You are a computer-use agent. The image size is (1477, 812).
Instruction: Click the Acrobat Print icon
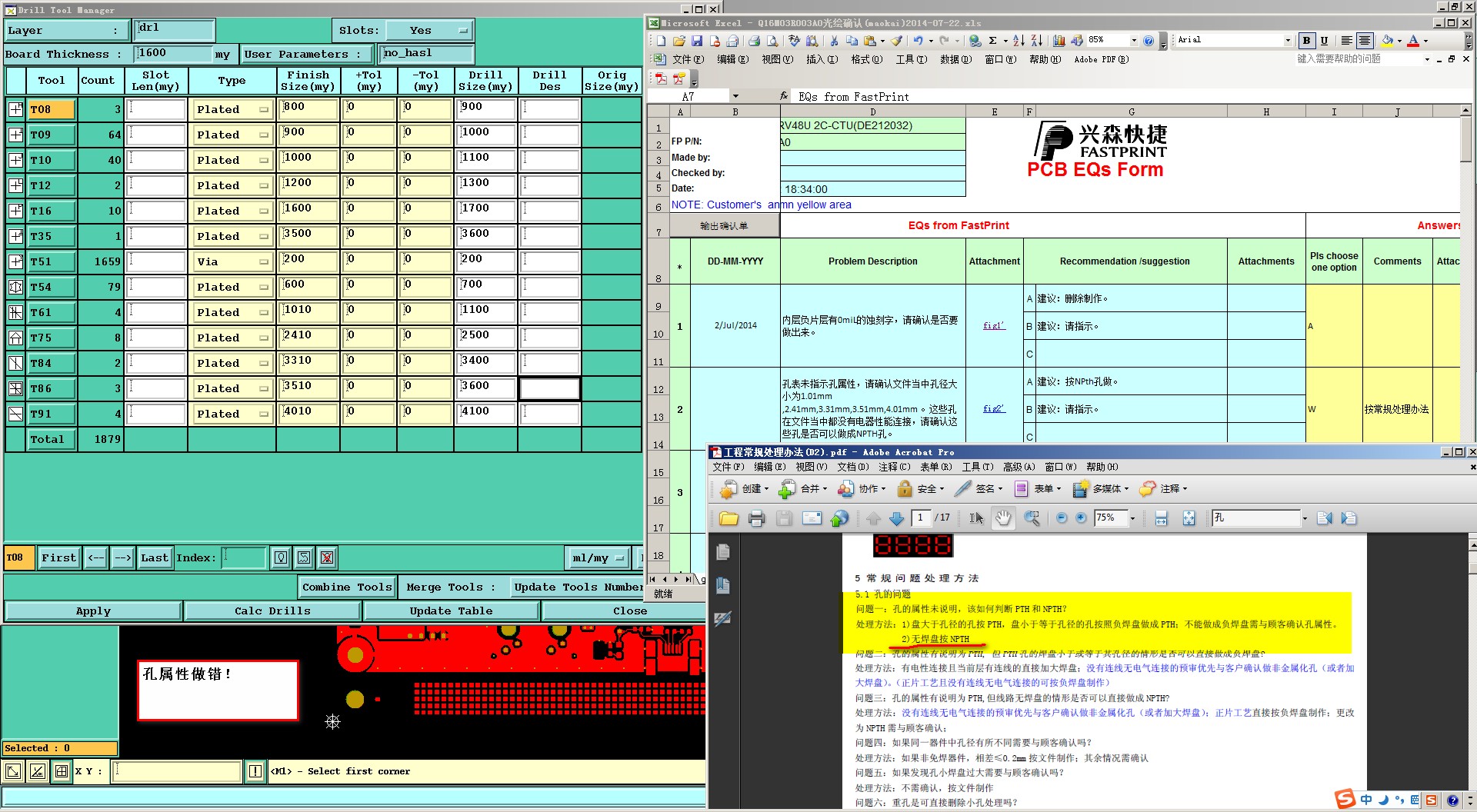[756, 518]
